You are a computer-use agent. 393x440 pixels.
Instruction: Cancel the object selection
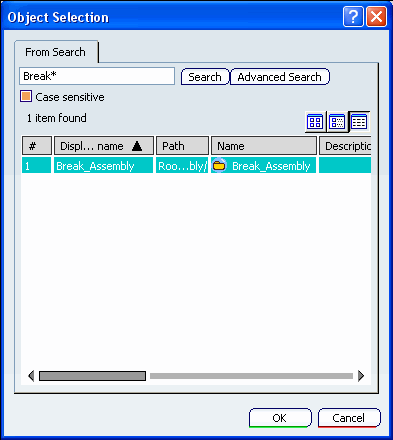click(x=349, y=418)
